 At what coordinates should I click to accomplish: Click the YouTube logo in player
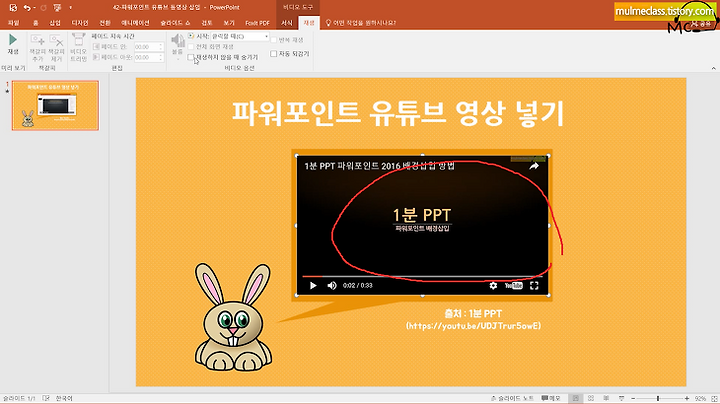pyautogui.click(x=513, y=286)
